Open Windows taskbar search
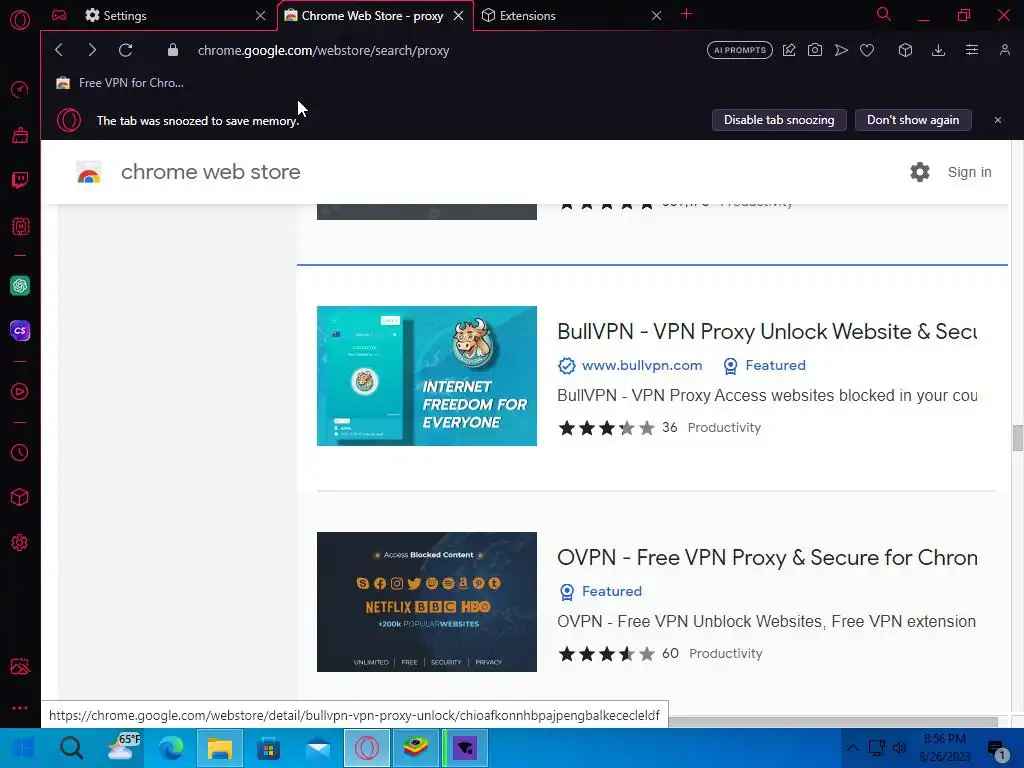Viewport: 1024px width, 768px height. tap(71, 748)
